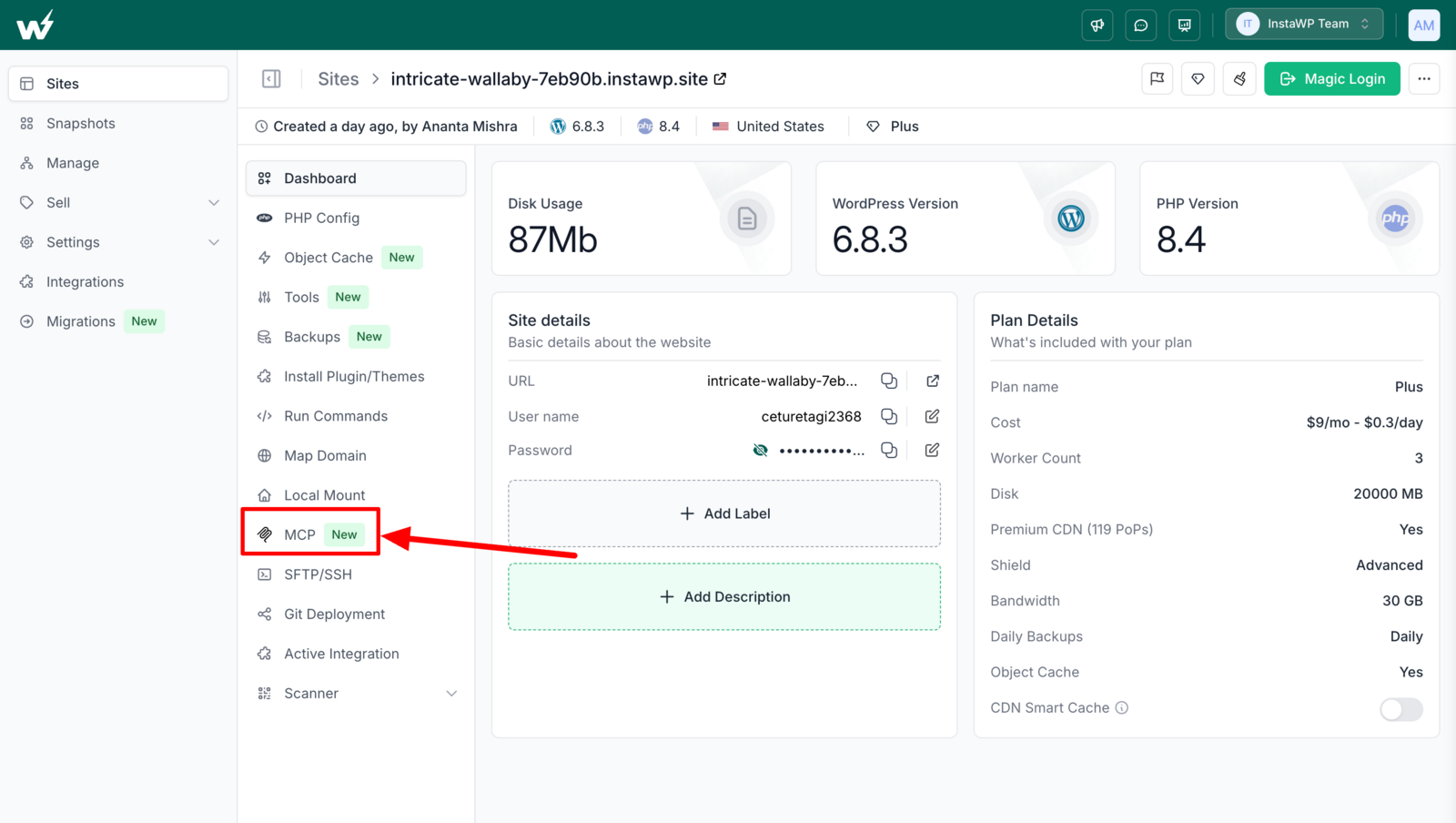Open Run Commands in site menu

coord(356,416)
